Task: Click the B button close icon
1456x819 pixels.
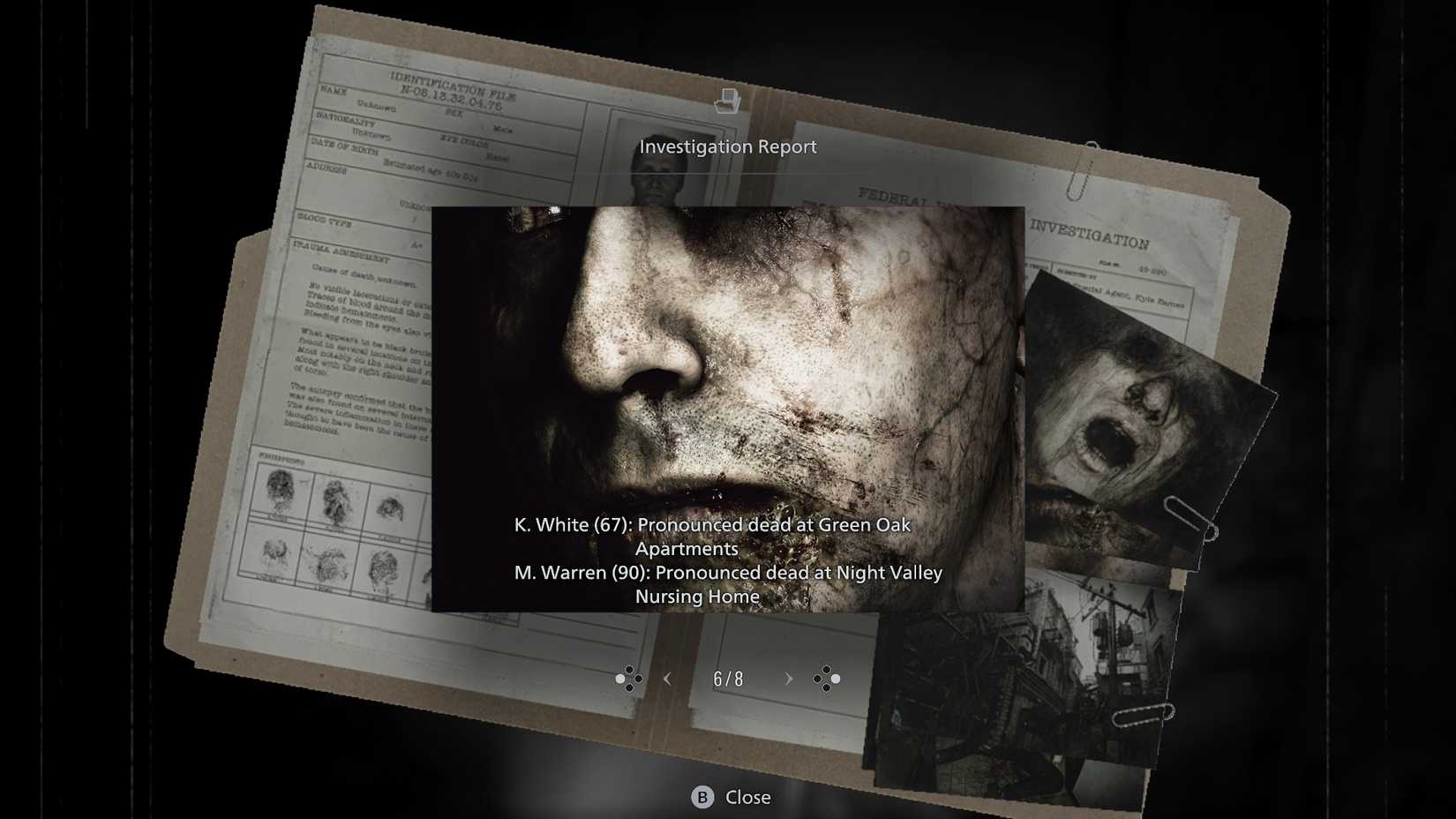Action: pos(702,797)
